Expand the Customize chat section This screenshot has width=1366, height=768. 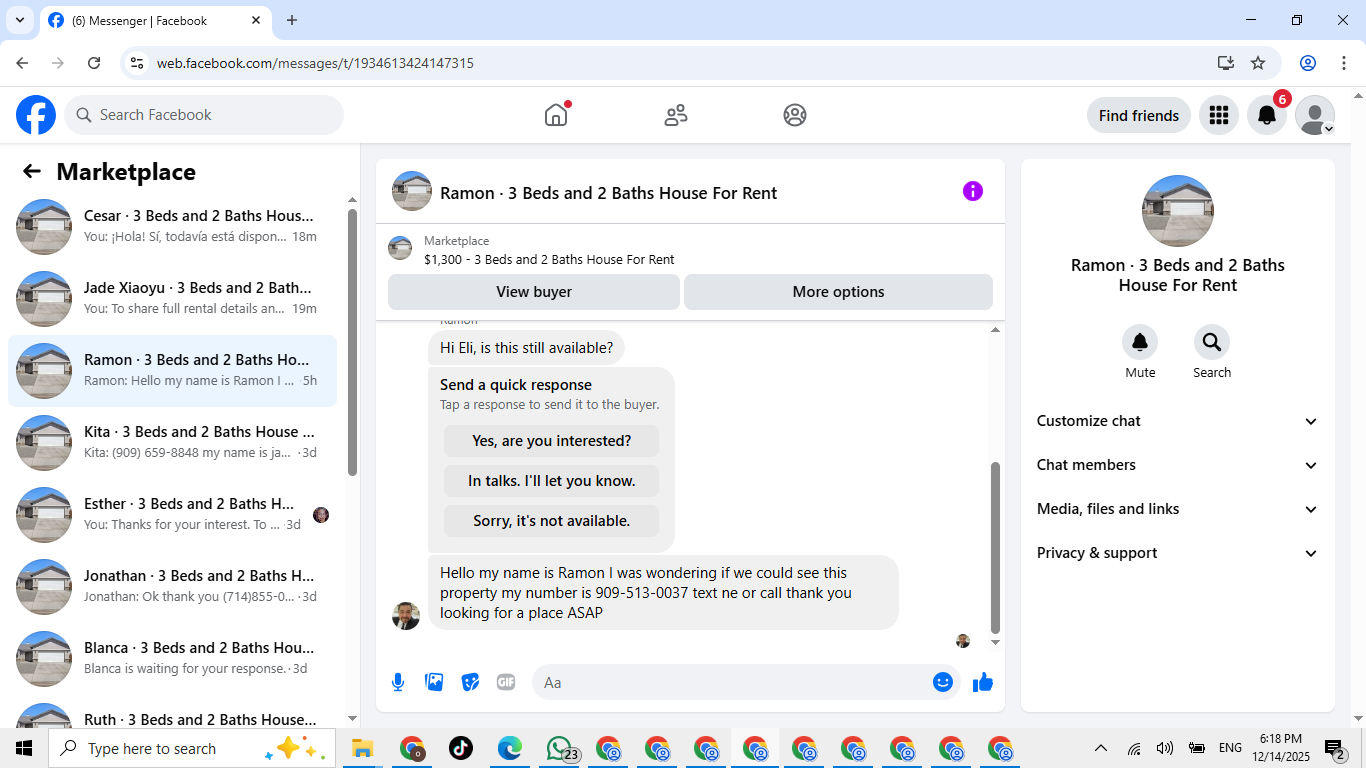pos(1177,421)
